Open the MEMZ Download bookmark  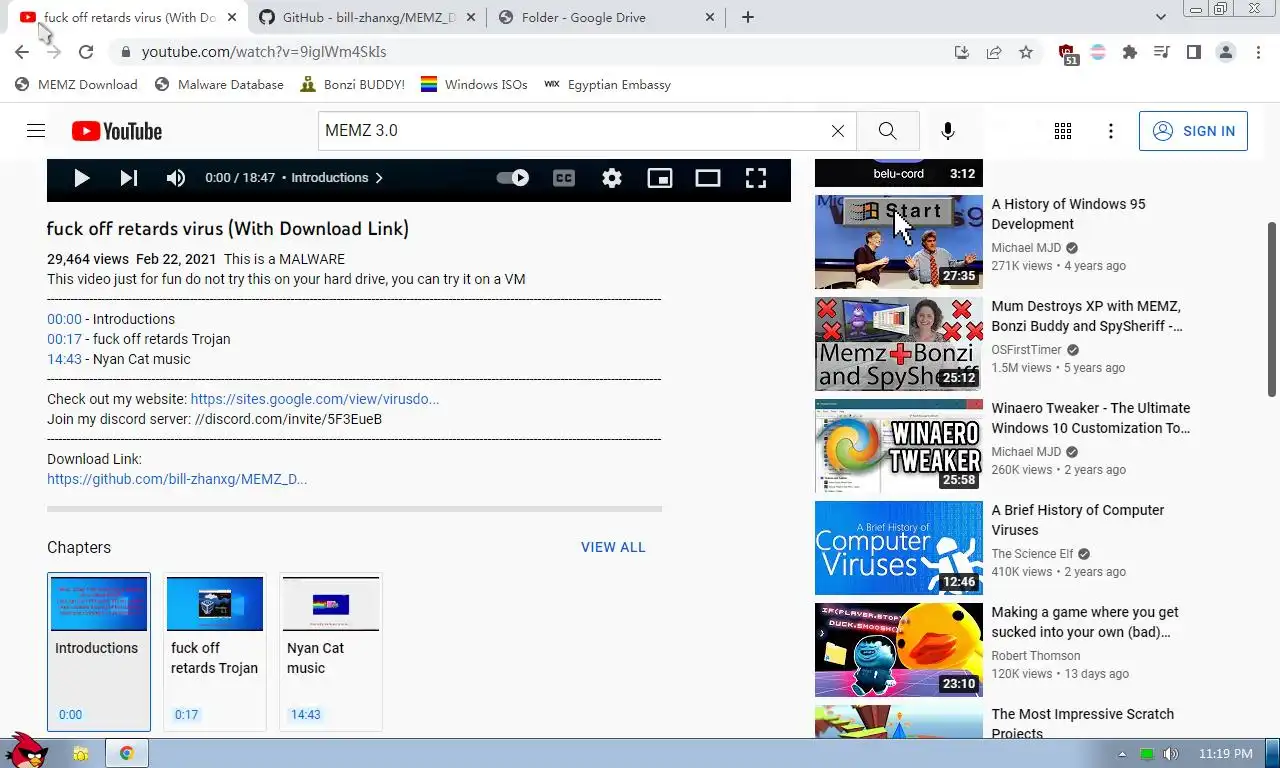coord(76,85)
